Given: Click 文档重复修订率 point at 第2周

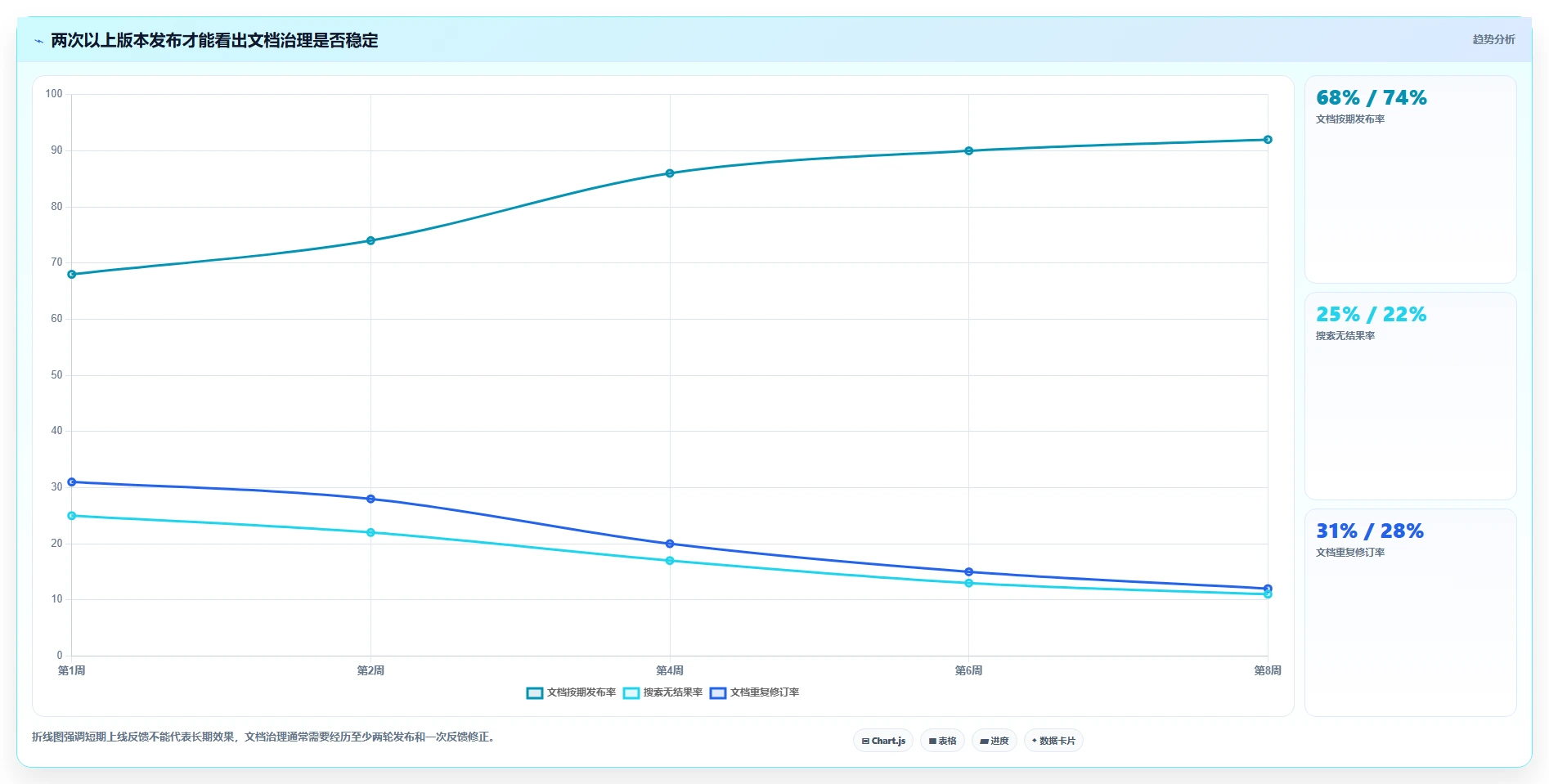Looking at the screenshot, I should point(370,499).
